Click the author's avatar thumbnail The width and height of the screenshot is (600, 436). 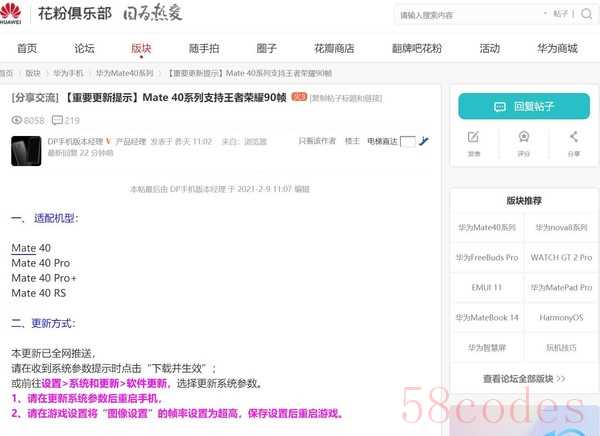[26, 151]
